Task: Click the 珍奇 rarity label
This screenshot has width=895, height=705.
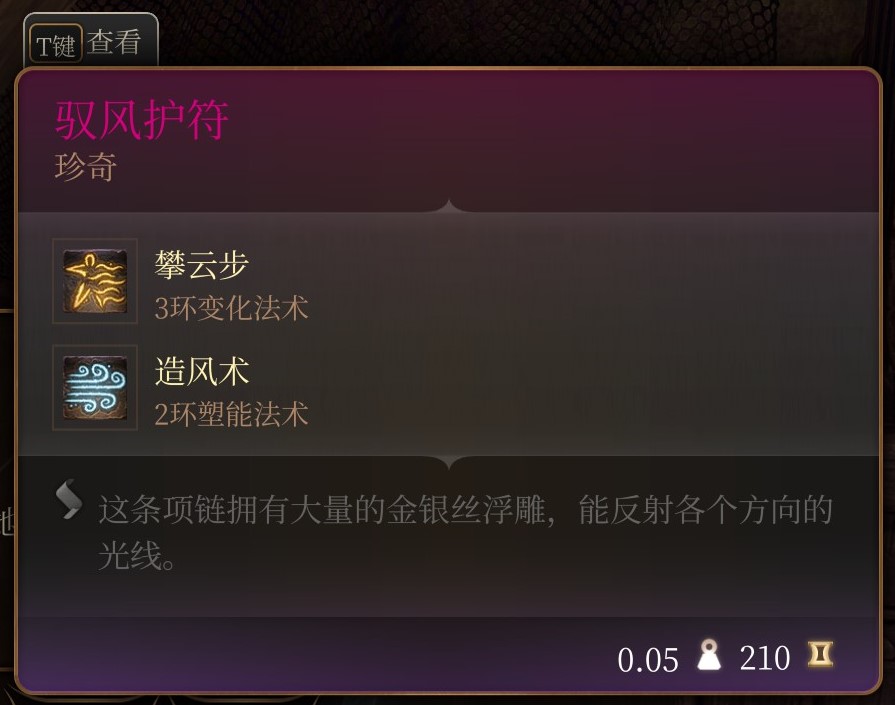Action: coord(86,167)
